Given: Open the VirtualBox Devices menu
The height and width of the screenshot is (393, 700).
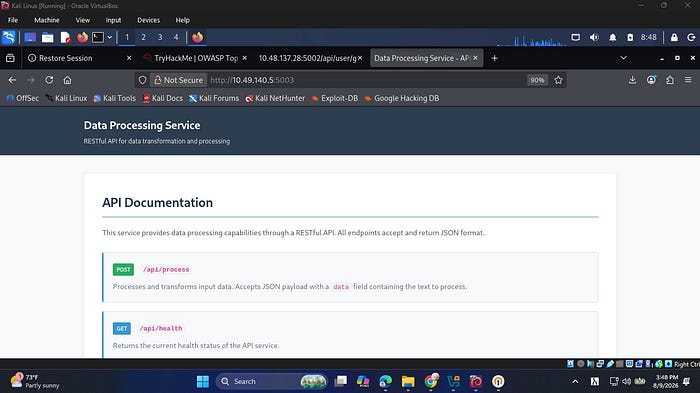Looking at the screenshot, I should [x=148, y=20].
